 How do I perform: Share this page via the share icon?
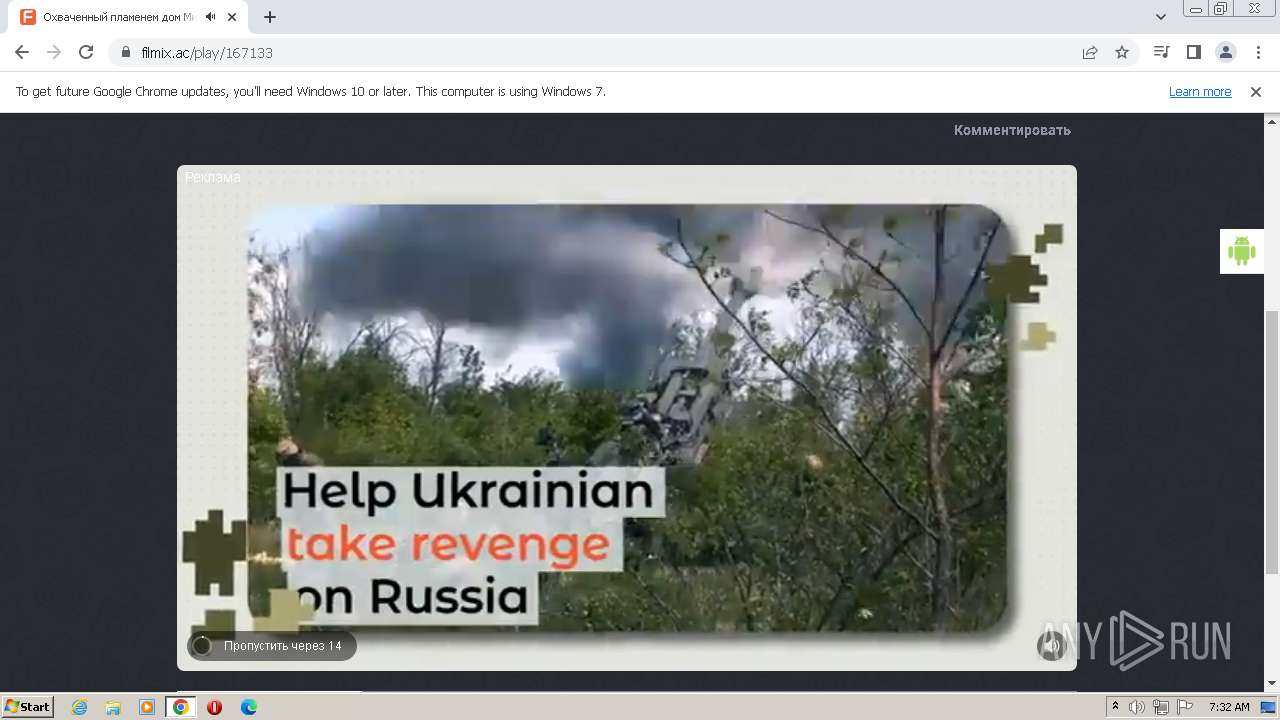point(1090,52)
